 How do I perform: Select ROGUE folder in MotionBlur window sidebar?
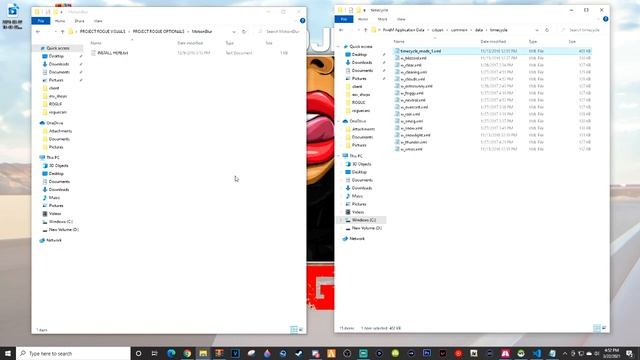(x=55, y=104)
